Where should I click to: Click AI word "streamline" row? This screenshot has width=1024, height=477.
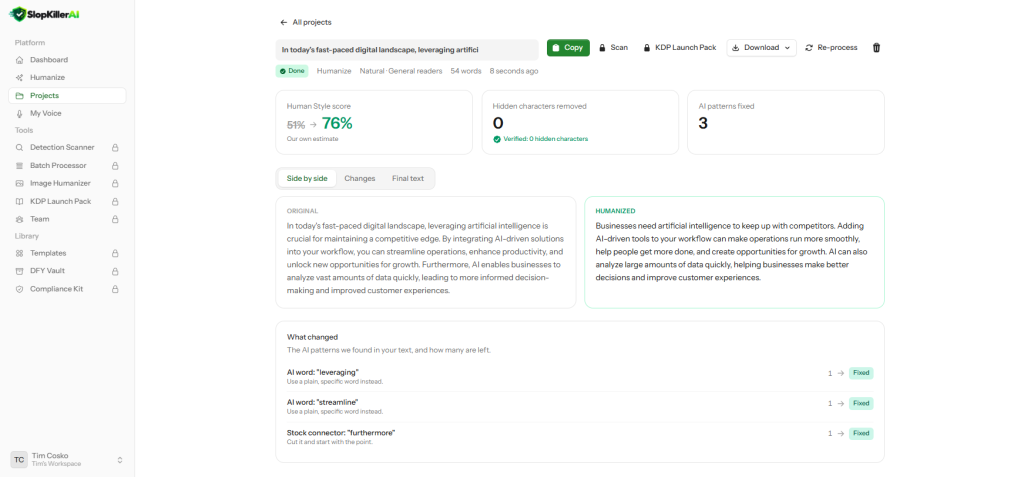click(580, 406)
